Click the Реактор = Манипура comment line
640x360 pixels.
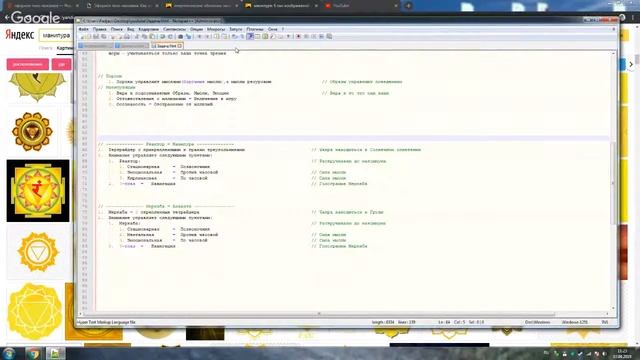click(166, 144)
